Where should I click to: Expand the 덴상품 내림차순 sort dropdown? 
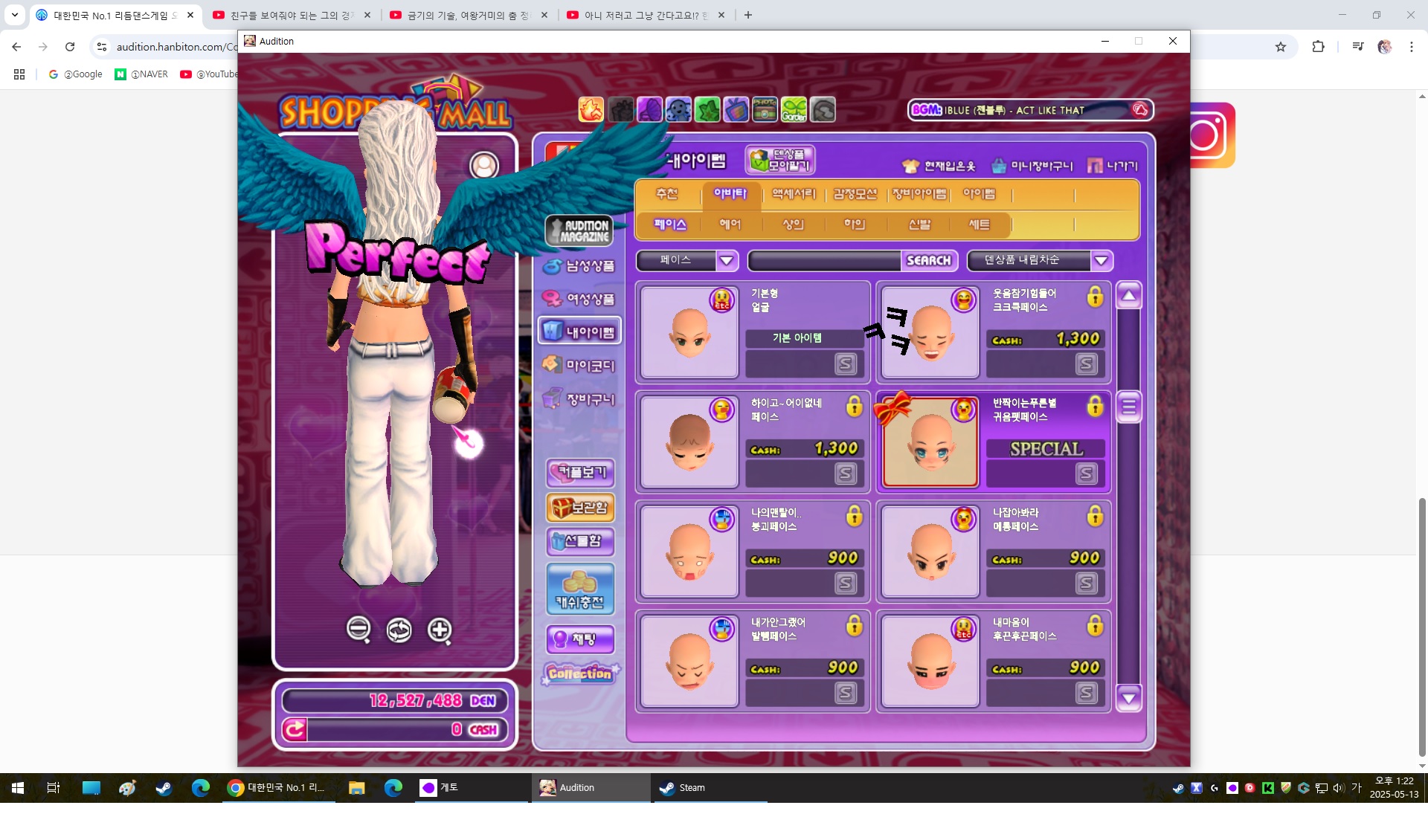(1101, 260)
